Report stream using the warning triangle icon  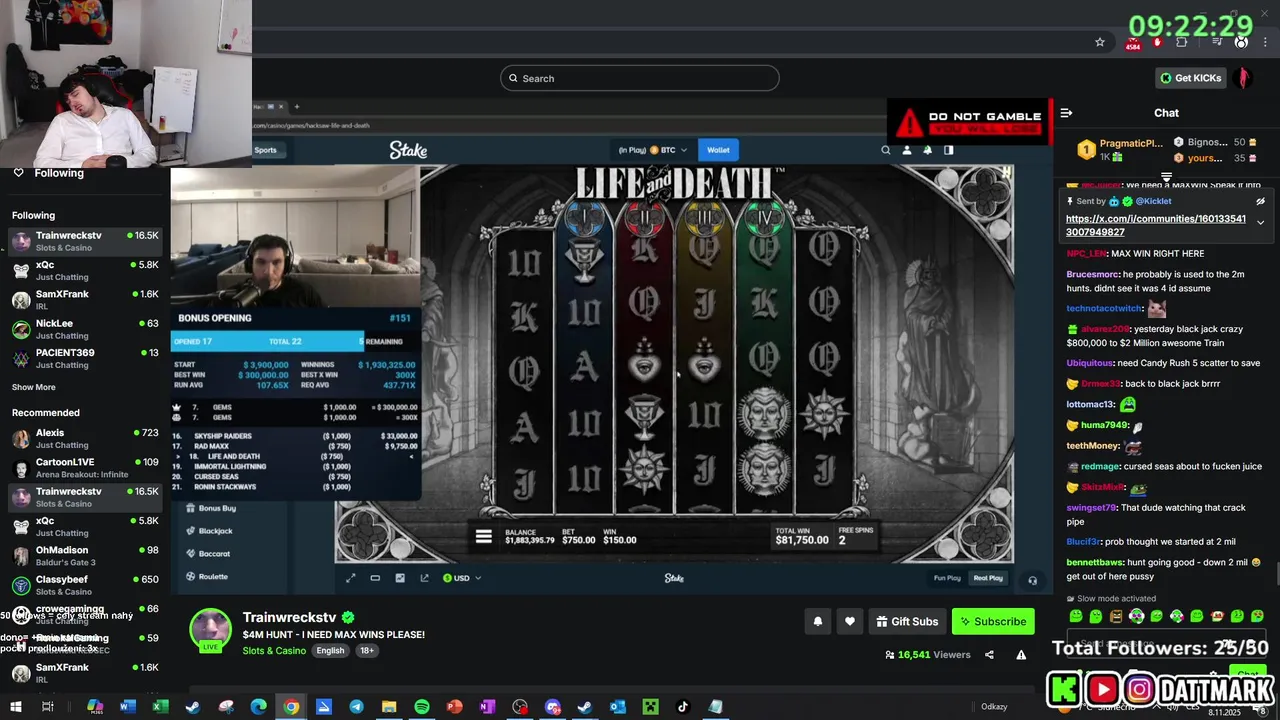click(1021, 655)
